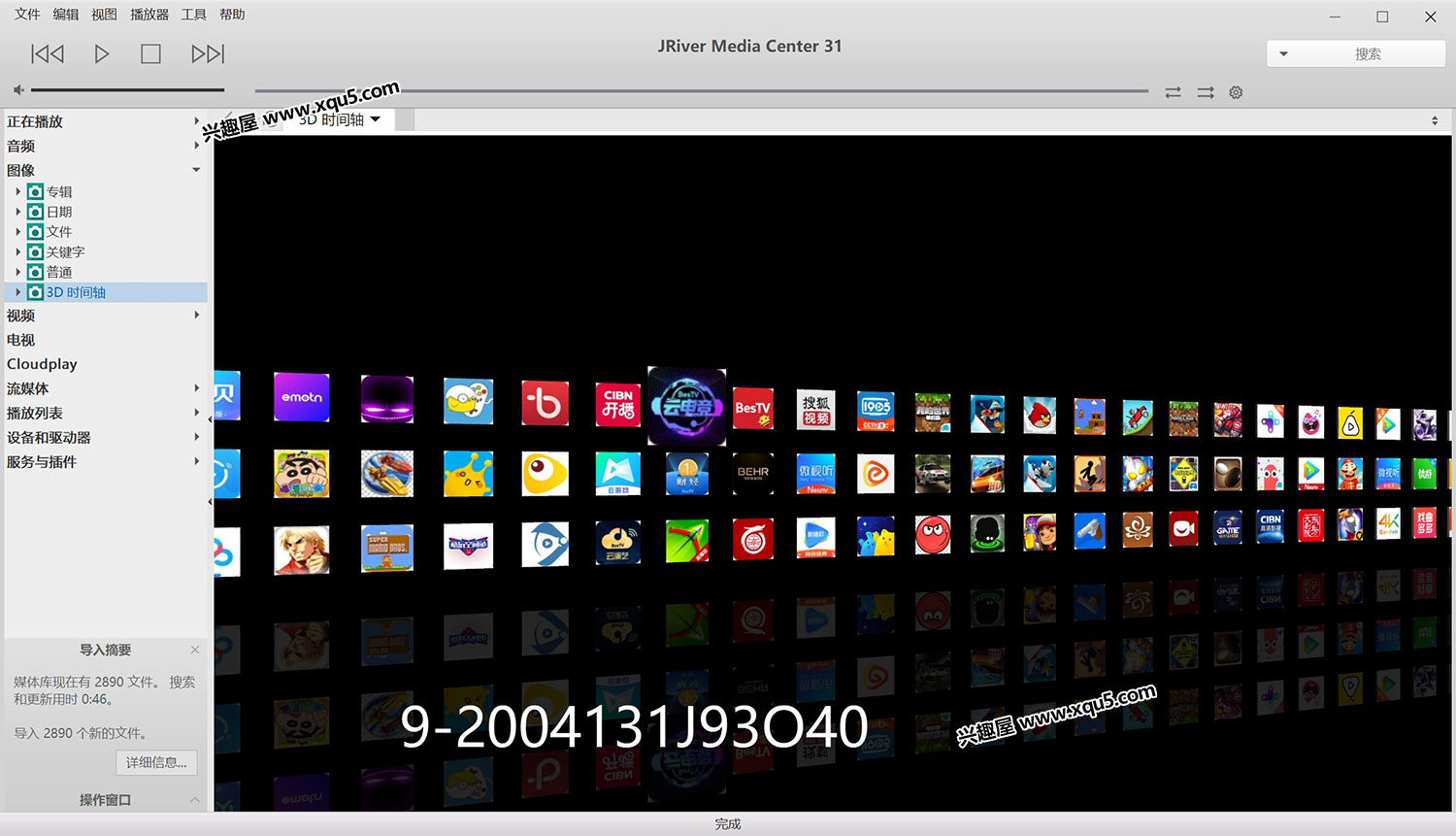Select the BesTV thumbnail

coord(753,408)
